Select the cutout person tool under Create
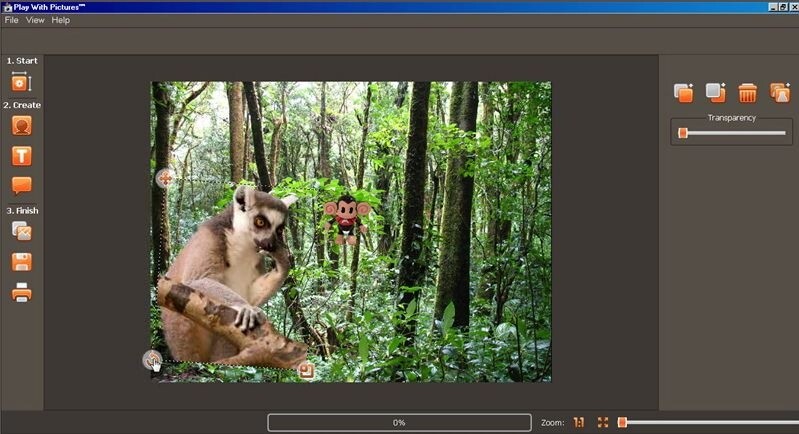 click(21, 126)
